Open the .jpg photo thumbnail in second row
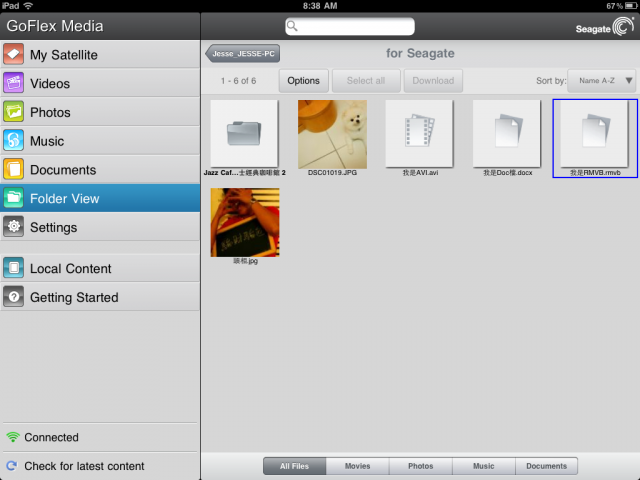 click(x=245, y=222)
